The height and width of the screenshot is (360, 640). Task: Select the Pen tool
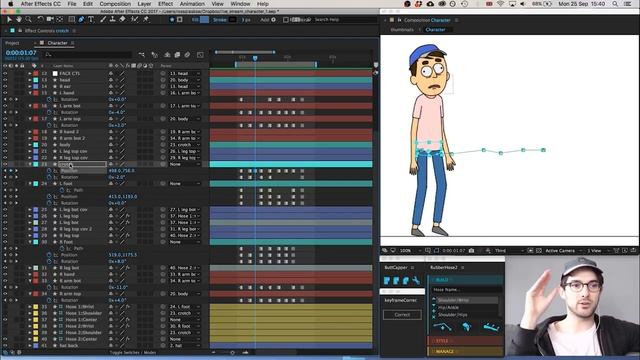pos(81,19)
